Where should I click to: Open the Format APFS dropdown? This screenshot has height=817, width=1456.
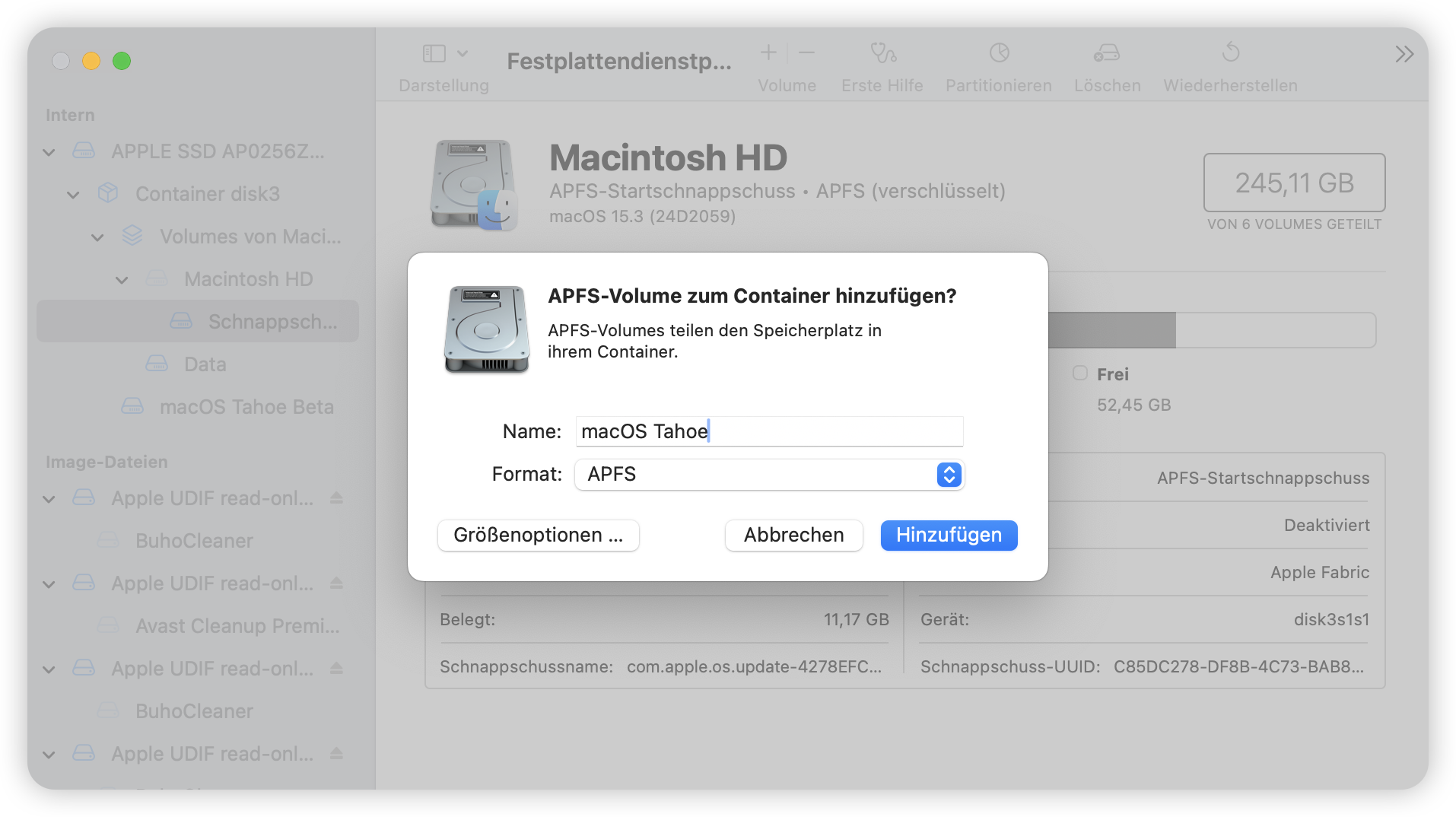pos(769,474)
